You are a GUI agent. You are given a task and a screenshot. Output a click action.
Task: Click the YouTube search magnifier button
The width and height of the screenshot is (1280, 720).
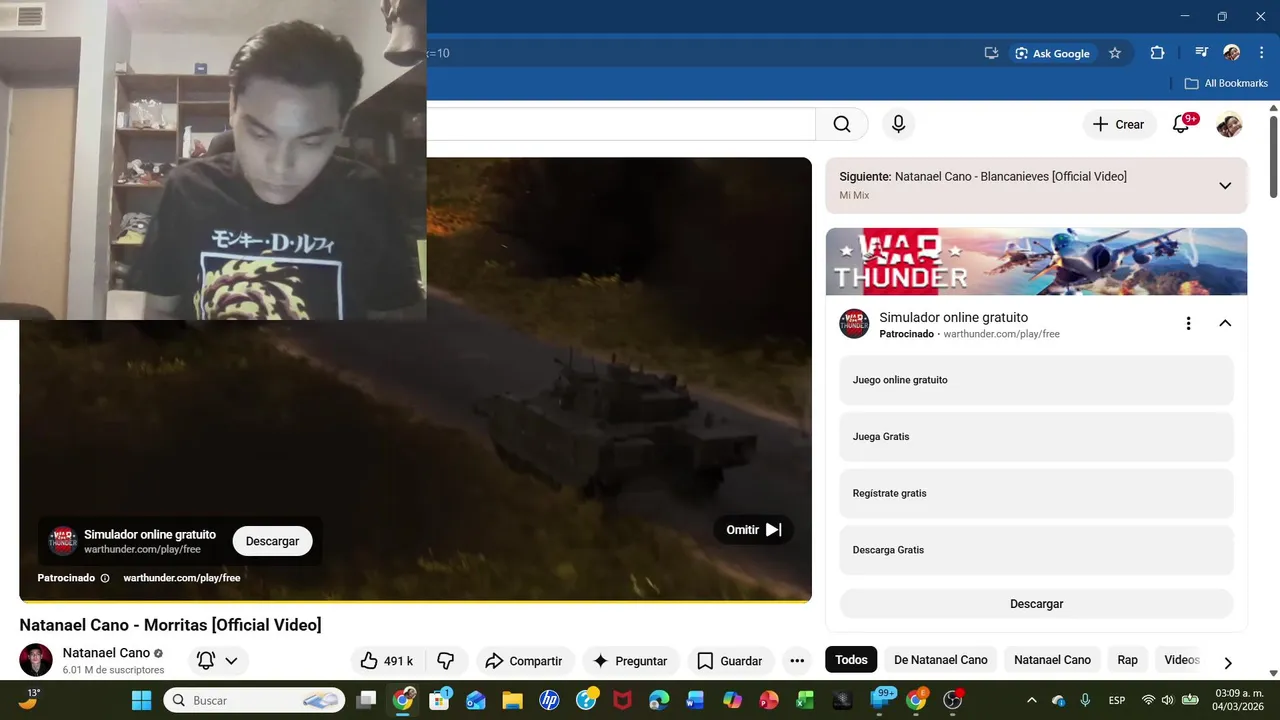pos(842,124)
